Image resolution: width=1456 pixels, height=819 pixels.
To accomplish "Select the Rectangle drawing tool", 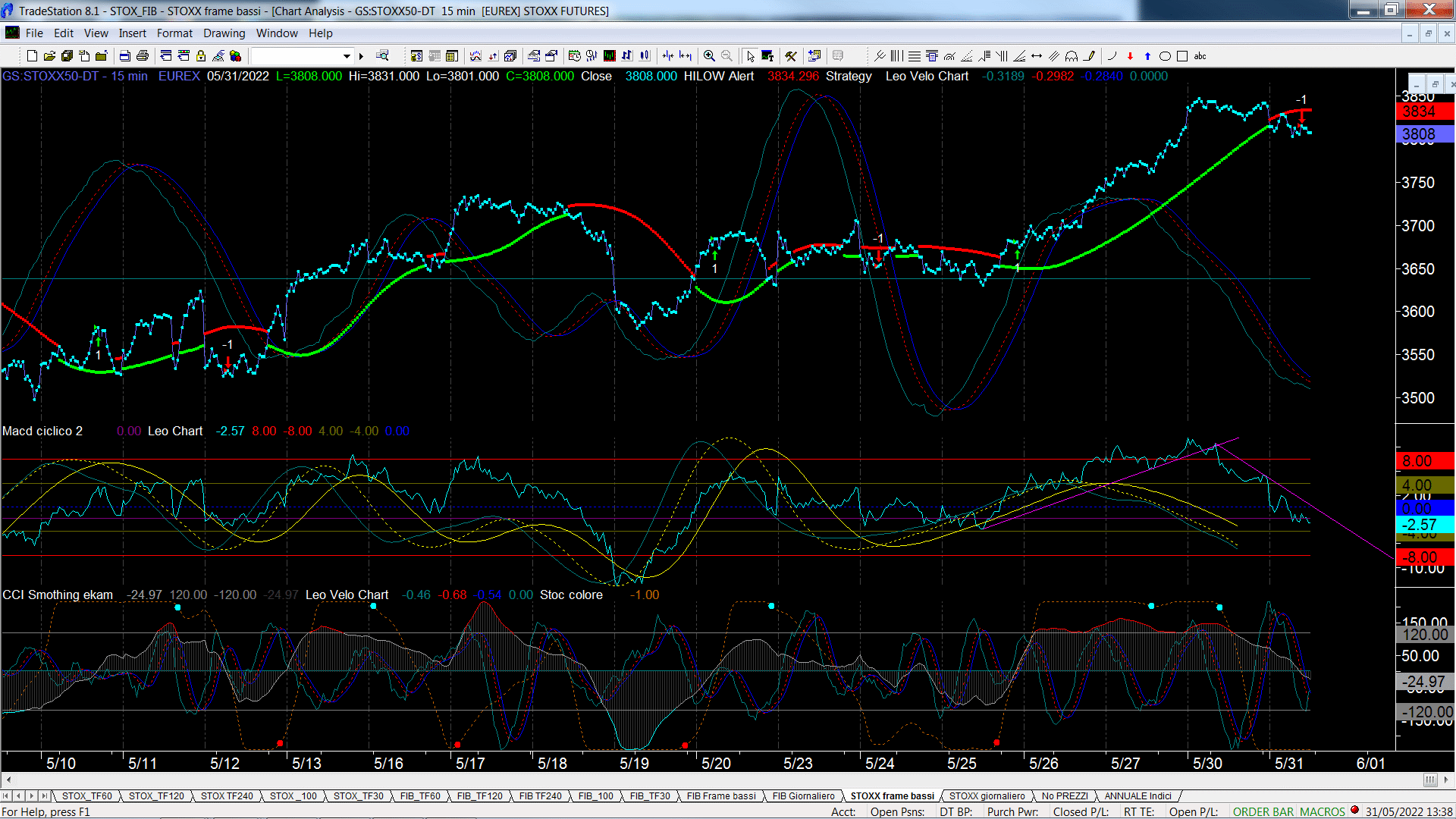I will coord(1182,56).
